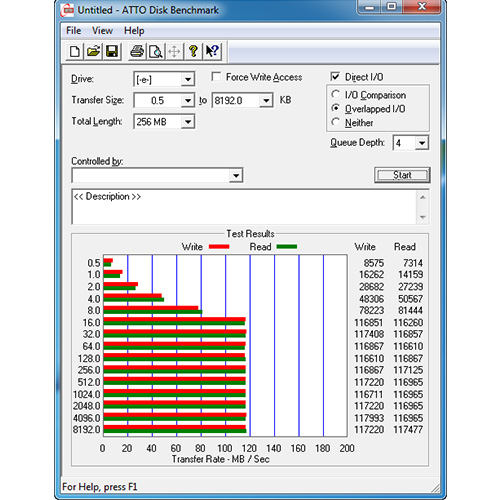Minimize the ATTO Disk Benchmark window
The image size is (500, 500).
pos(369,7)
